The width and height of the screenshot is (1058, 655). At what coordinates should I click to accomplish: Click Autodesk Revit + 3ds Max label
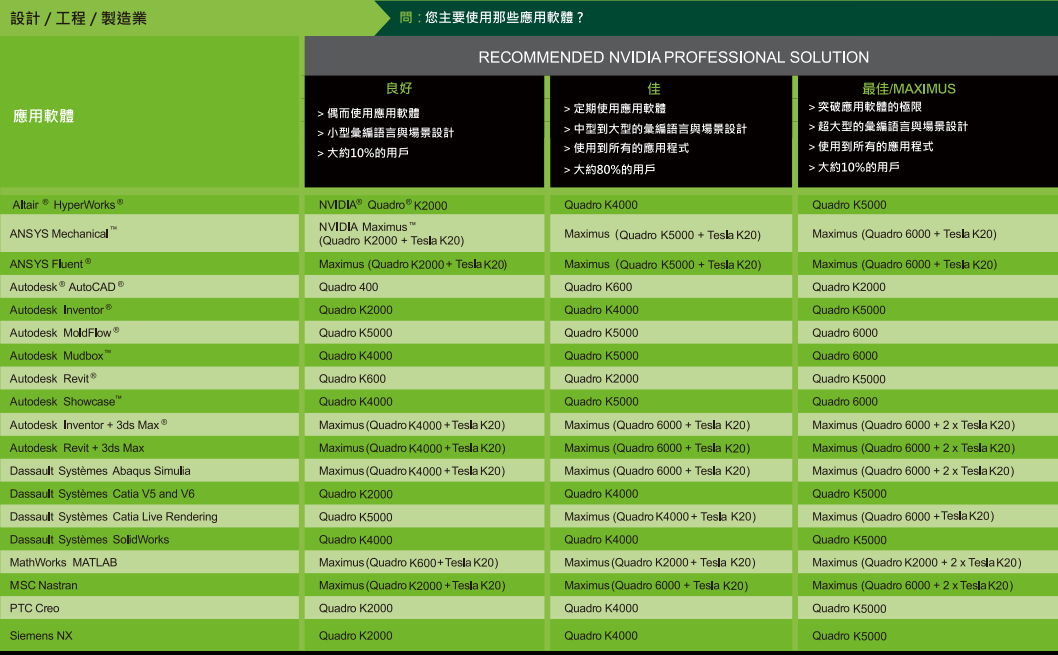tap(77, 448)
